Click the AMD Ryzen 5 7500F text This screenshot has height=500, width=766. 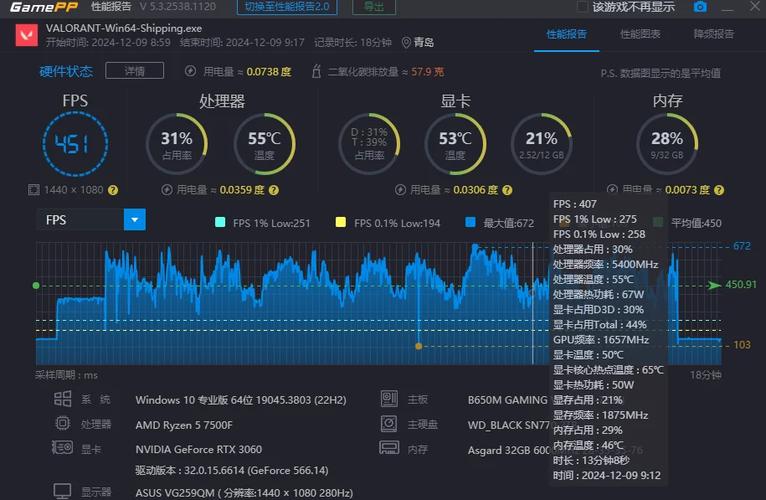pos(184,425)
